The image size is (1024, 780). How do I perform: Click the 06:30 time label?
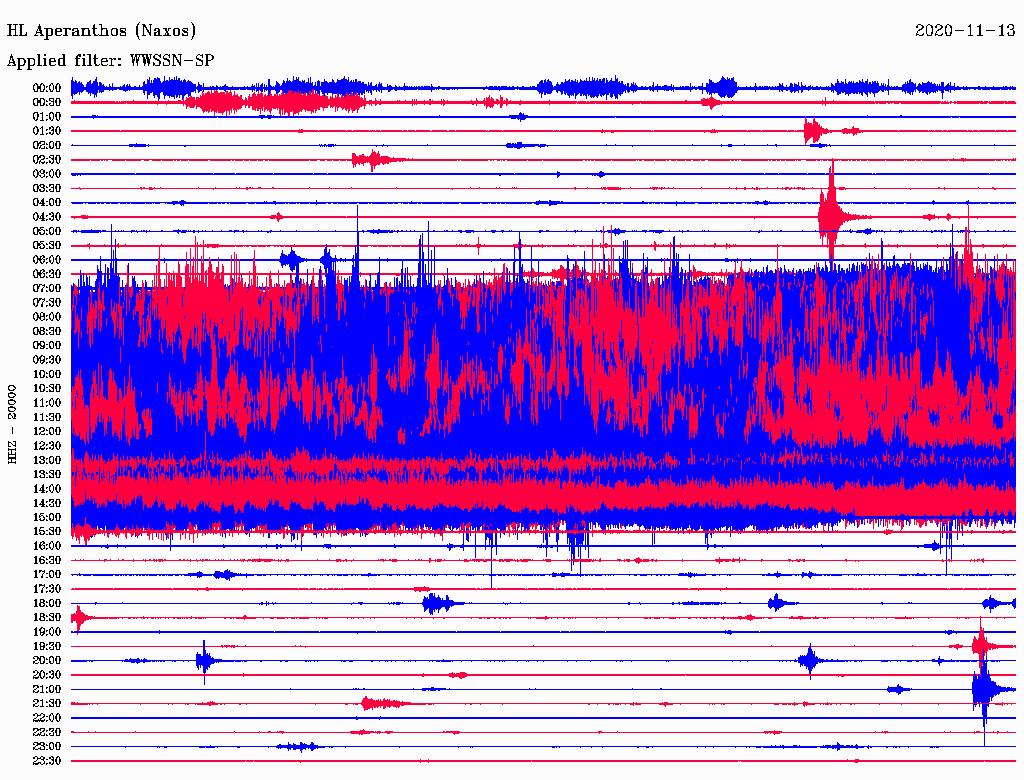47,274
